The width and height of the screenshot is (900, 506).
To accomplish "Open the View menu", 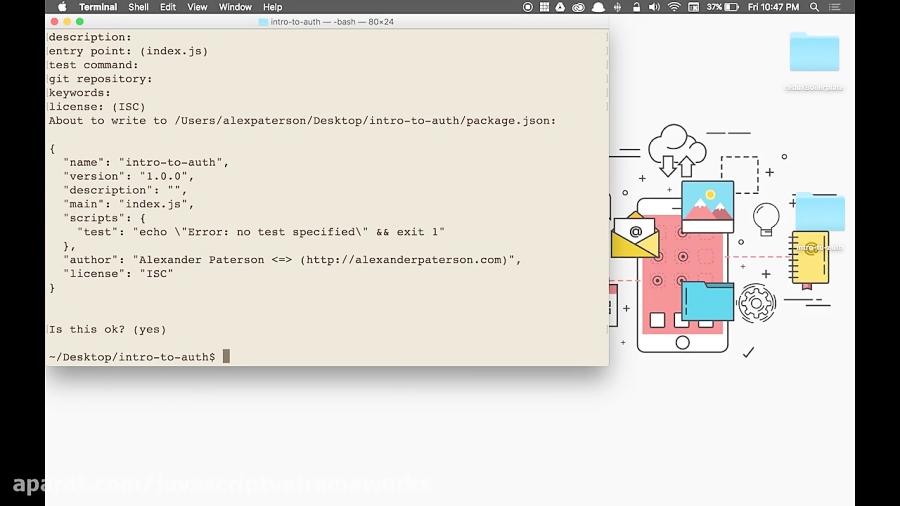I will click(x=197, y=7).
